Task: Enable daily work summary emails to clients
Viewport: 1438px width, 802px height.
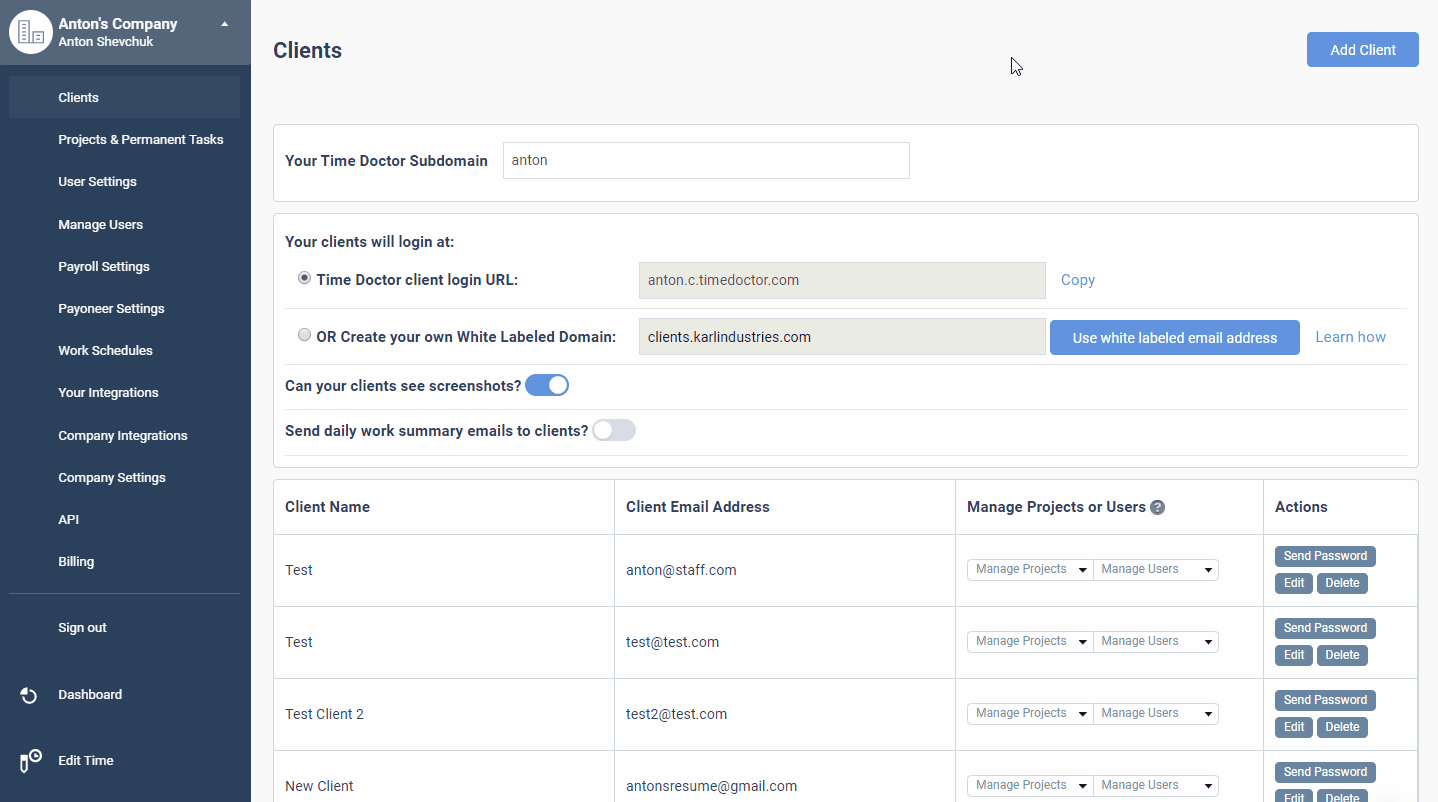Action: click(x=613, y=429)
